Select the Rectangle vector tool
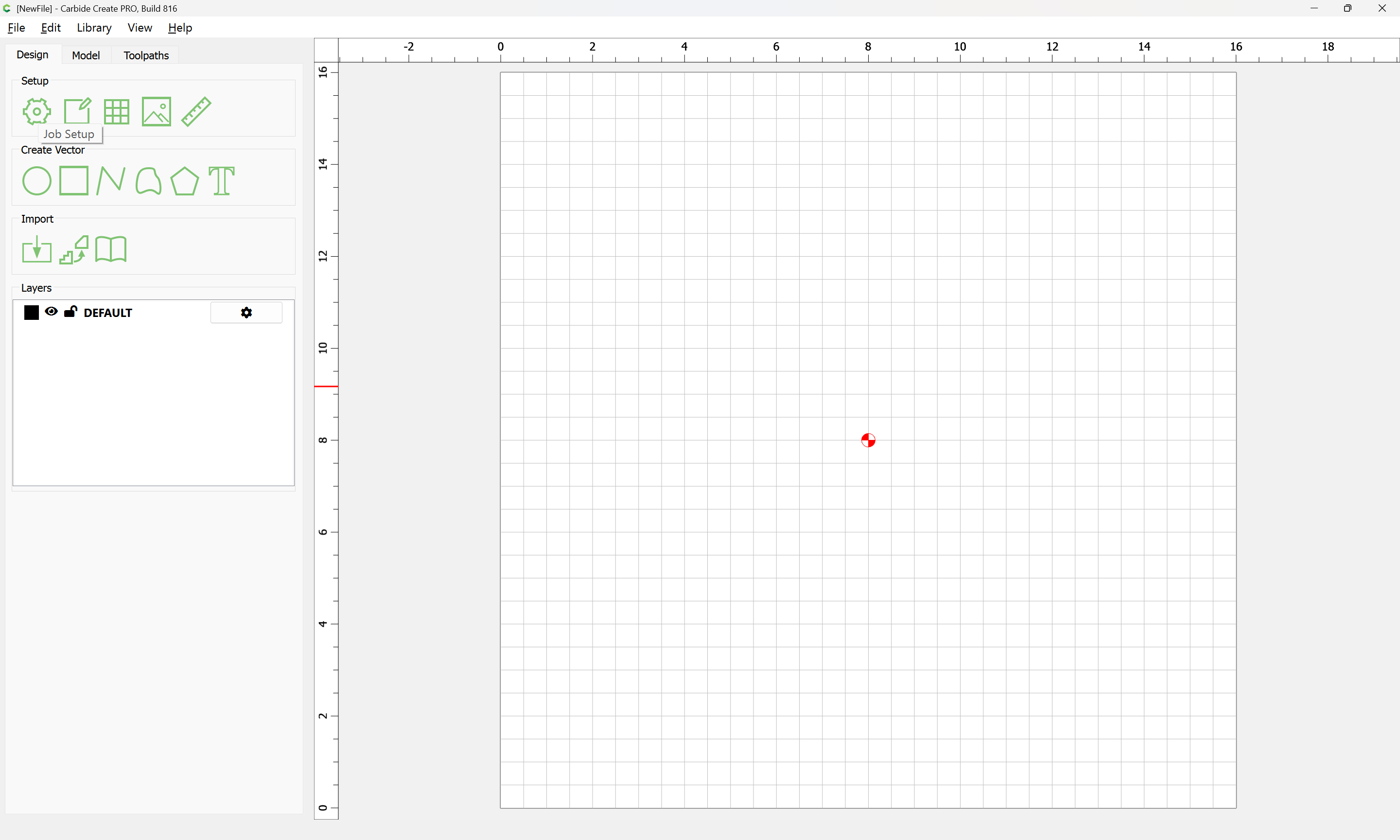The image size is (1400, 840). click(x=73, y=180)
